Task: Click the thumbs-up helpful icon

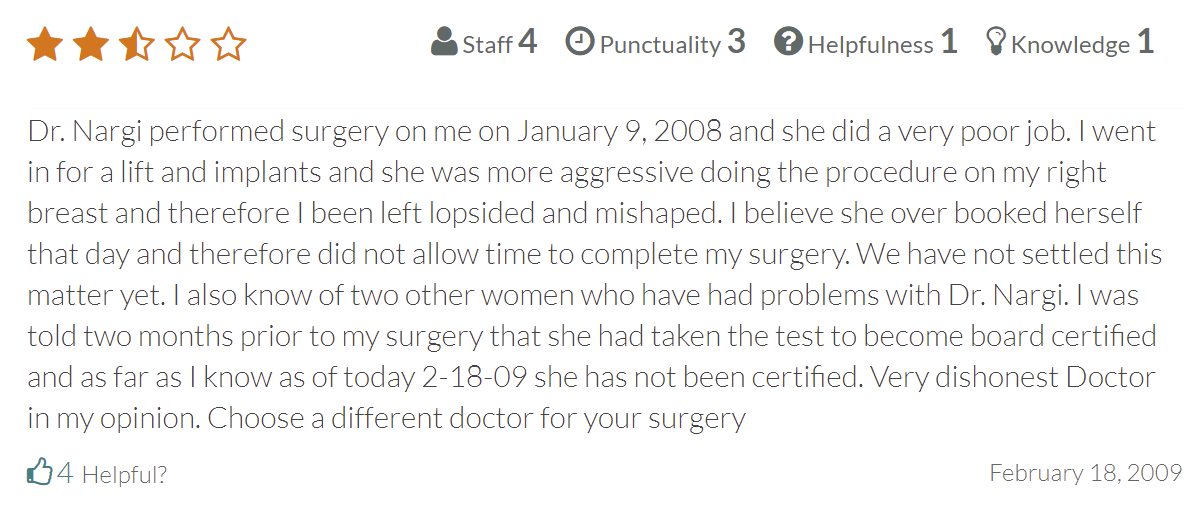Action: pos(39,472)
